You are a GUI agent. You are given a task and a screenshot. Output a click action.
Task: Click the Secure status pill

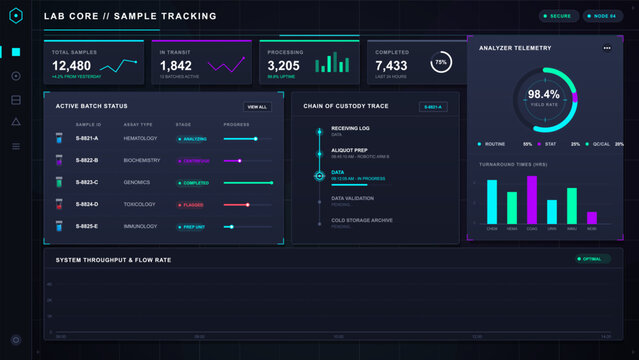coord(558,16)
